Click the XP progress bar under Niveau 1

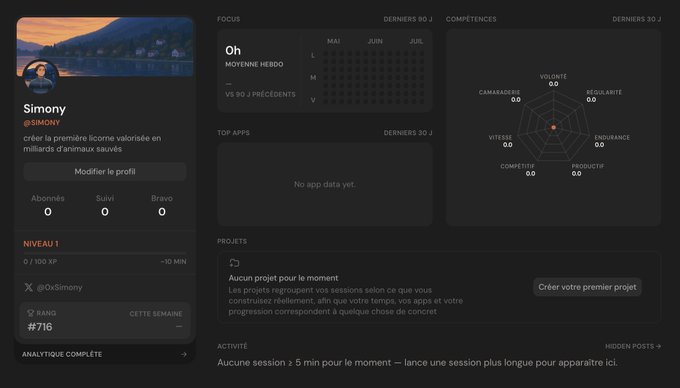[x=105, y=253]
